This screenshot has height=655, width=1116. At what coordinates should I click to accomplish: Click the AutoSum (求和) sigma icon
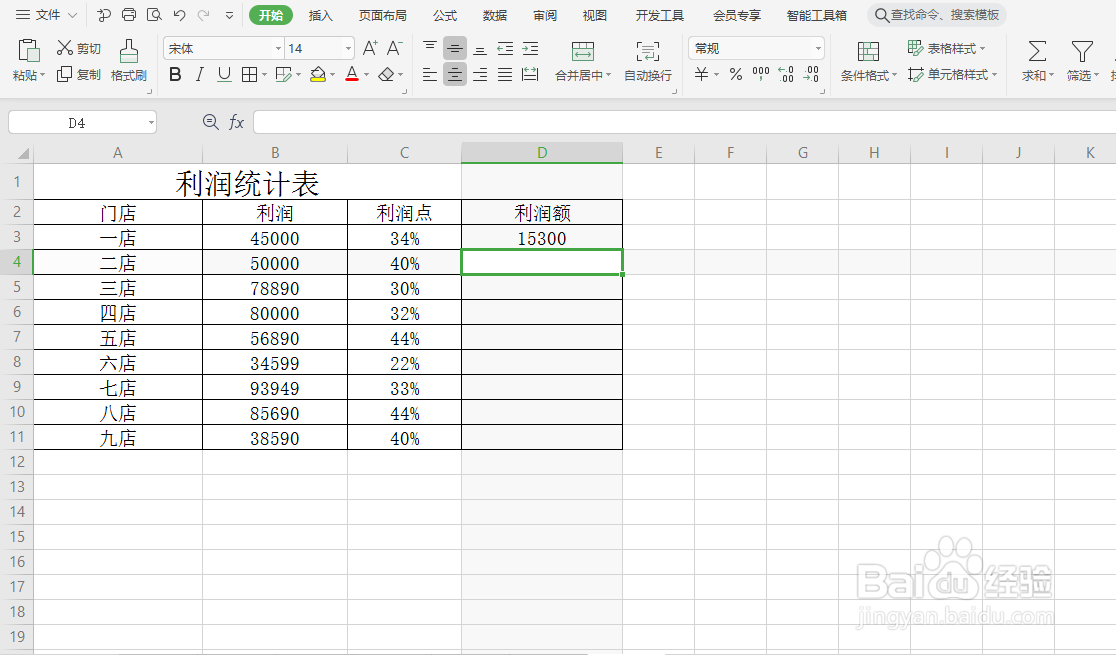1037,51
